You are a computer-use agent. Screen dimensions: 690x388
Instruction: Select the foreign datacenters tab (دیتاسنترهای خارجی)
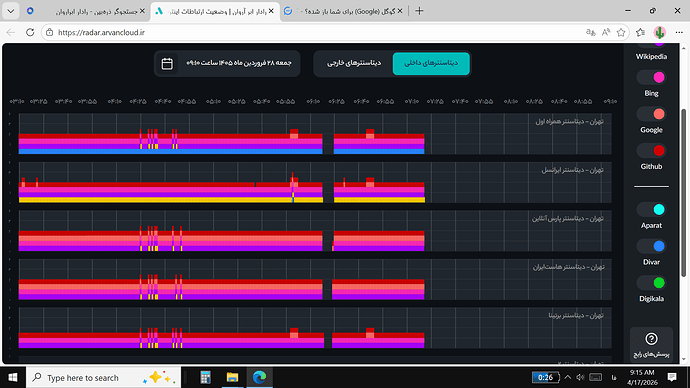coord(354,63)
